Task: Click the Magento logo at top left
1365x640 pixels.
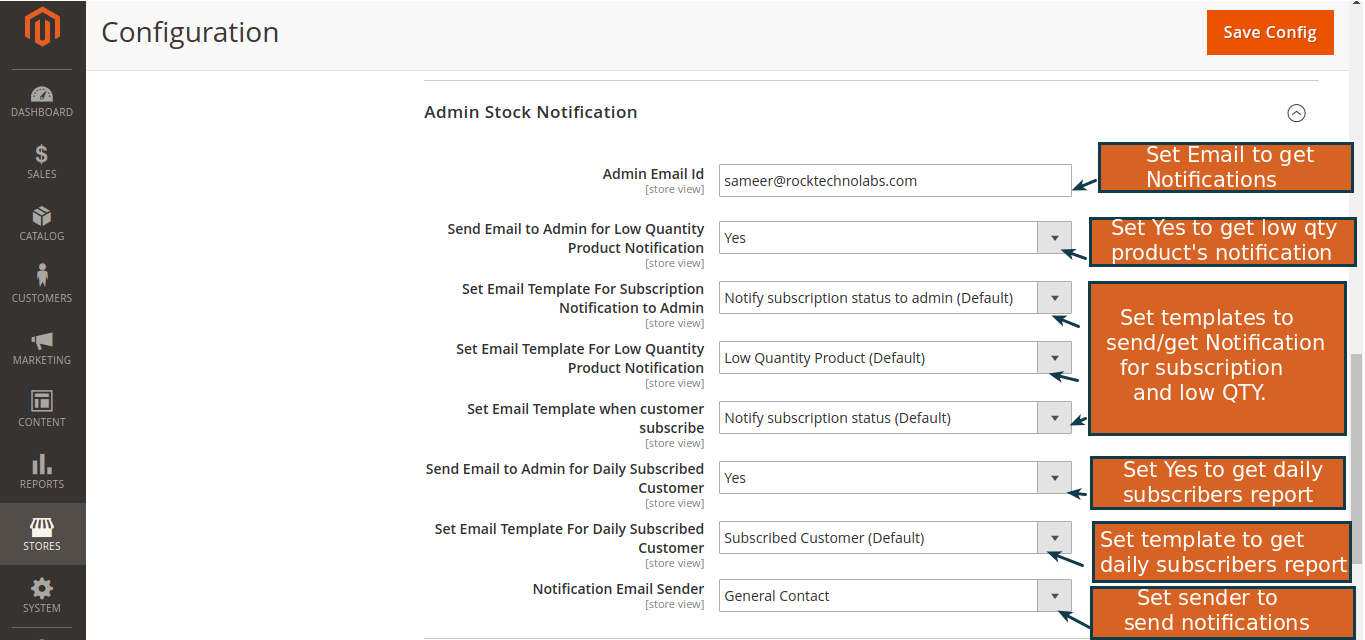Action: [41, 30]
